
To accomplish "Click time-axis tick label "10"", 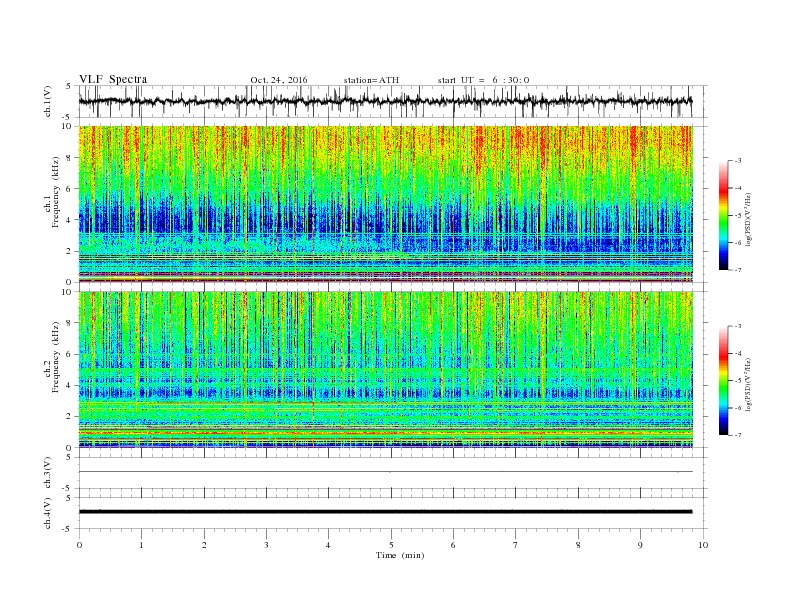I will 703,545.
